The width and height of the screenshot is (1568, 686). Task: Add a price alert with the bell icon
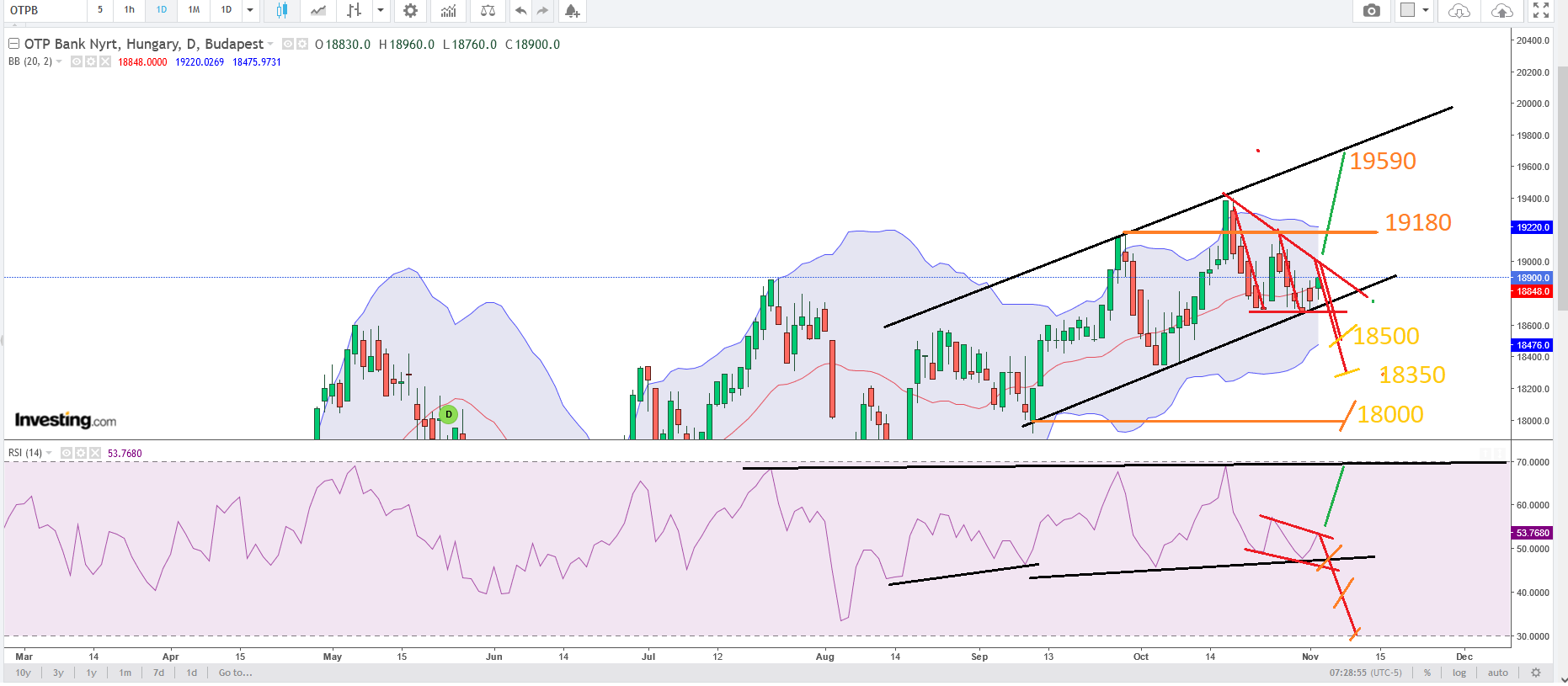573,10
